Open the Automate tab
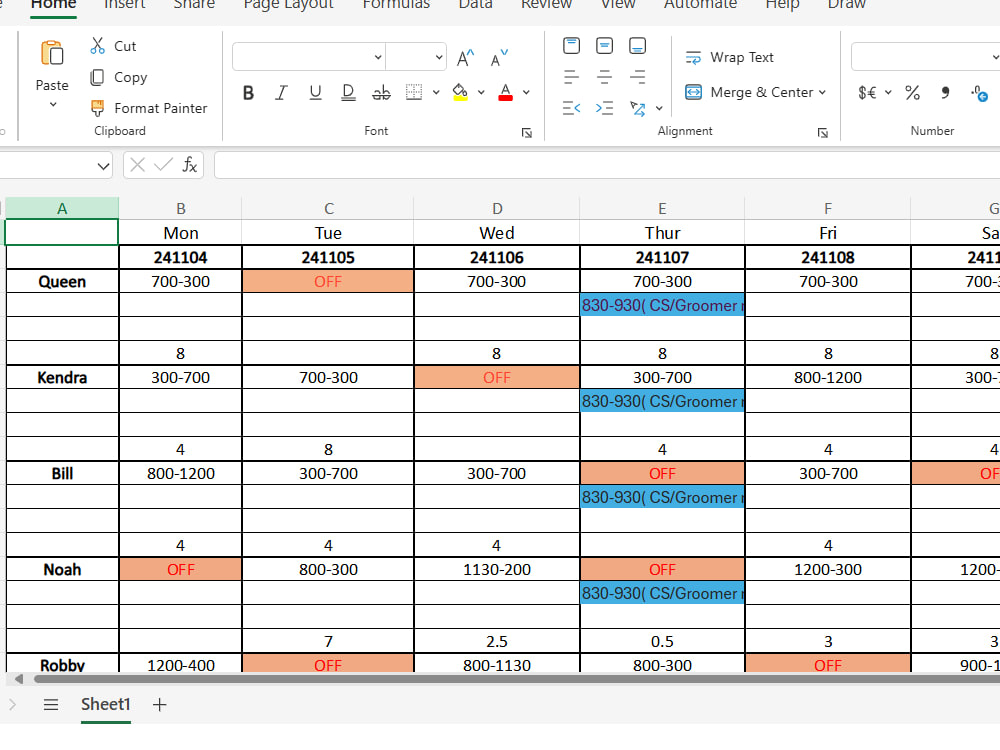Image resolution: width=1000 pixels, height=750 pixels. 700,4
